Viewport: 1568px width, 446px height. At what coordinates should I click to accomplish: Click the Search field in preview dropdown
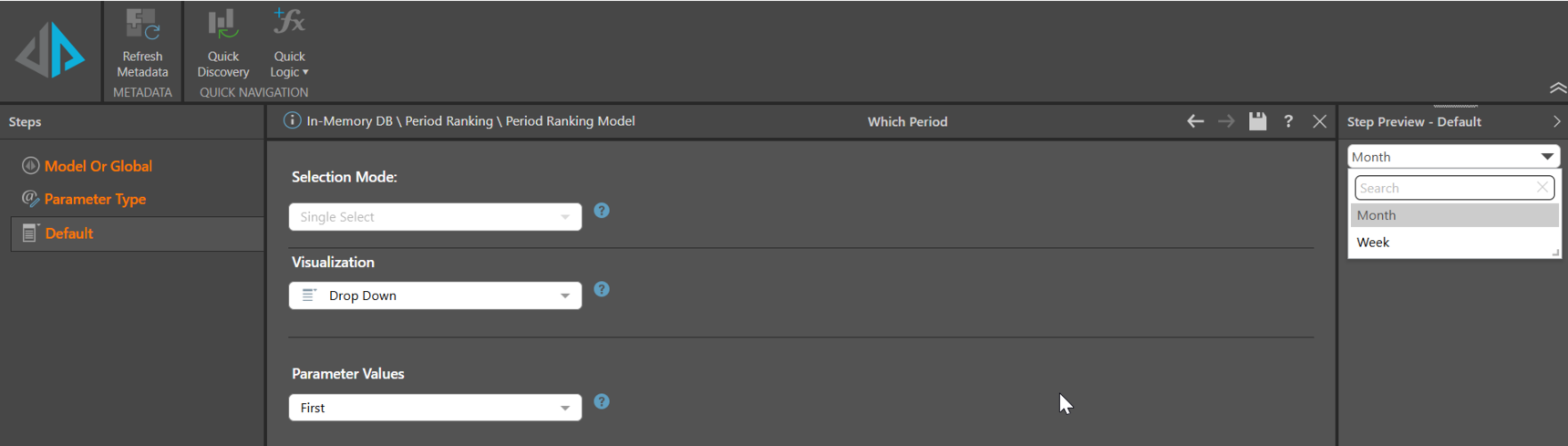(1444, 188)
